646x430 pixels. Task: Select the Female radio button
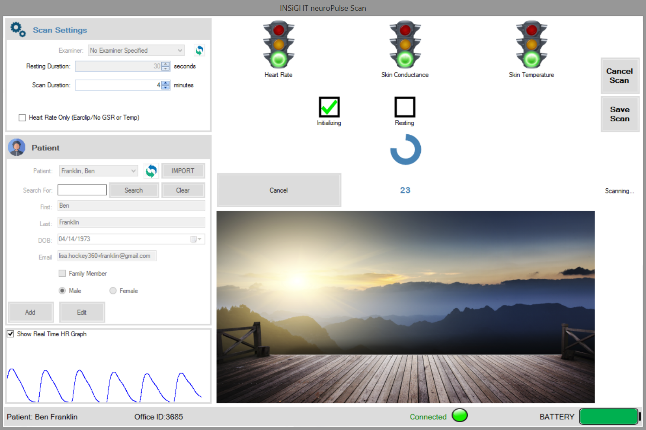[113, 290]
